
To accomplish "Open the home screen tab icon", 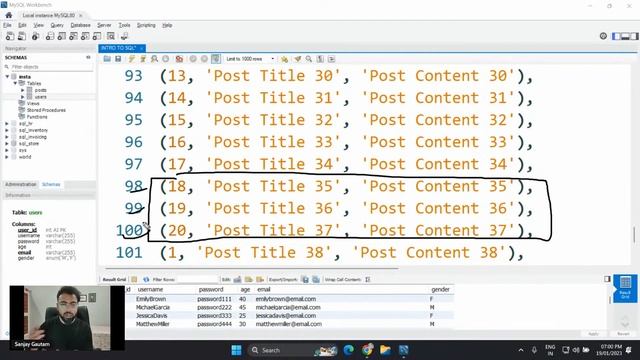I will coord(9,15).
